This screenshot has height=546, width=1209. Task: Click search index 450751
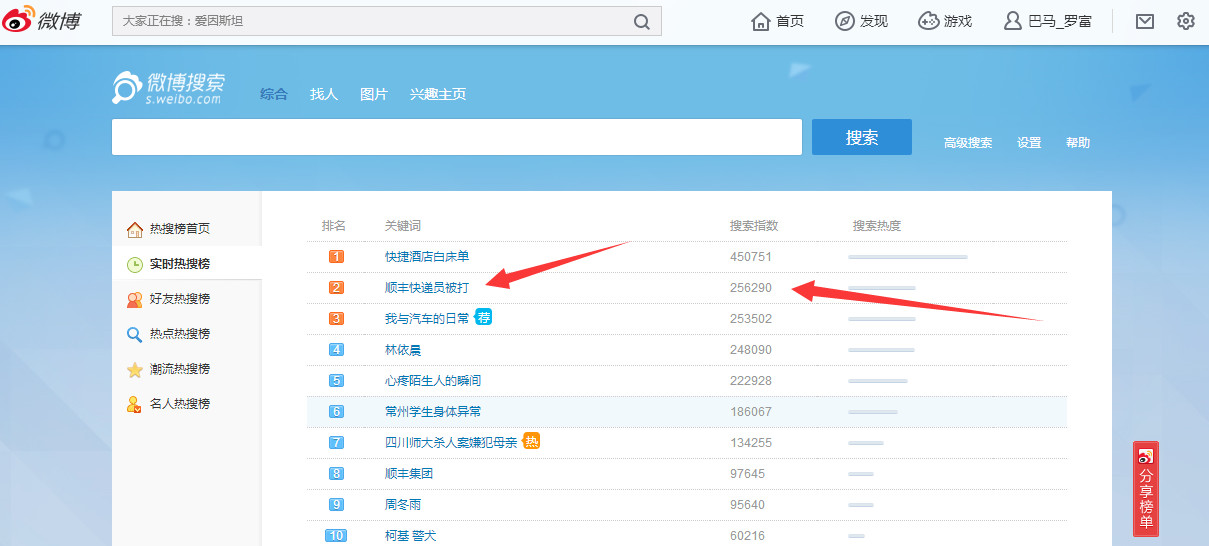click(x=751, y=257)
